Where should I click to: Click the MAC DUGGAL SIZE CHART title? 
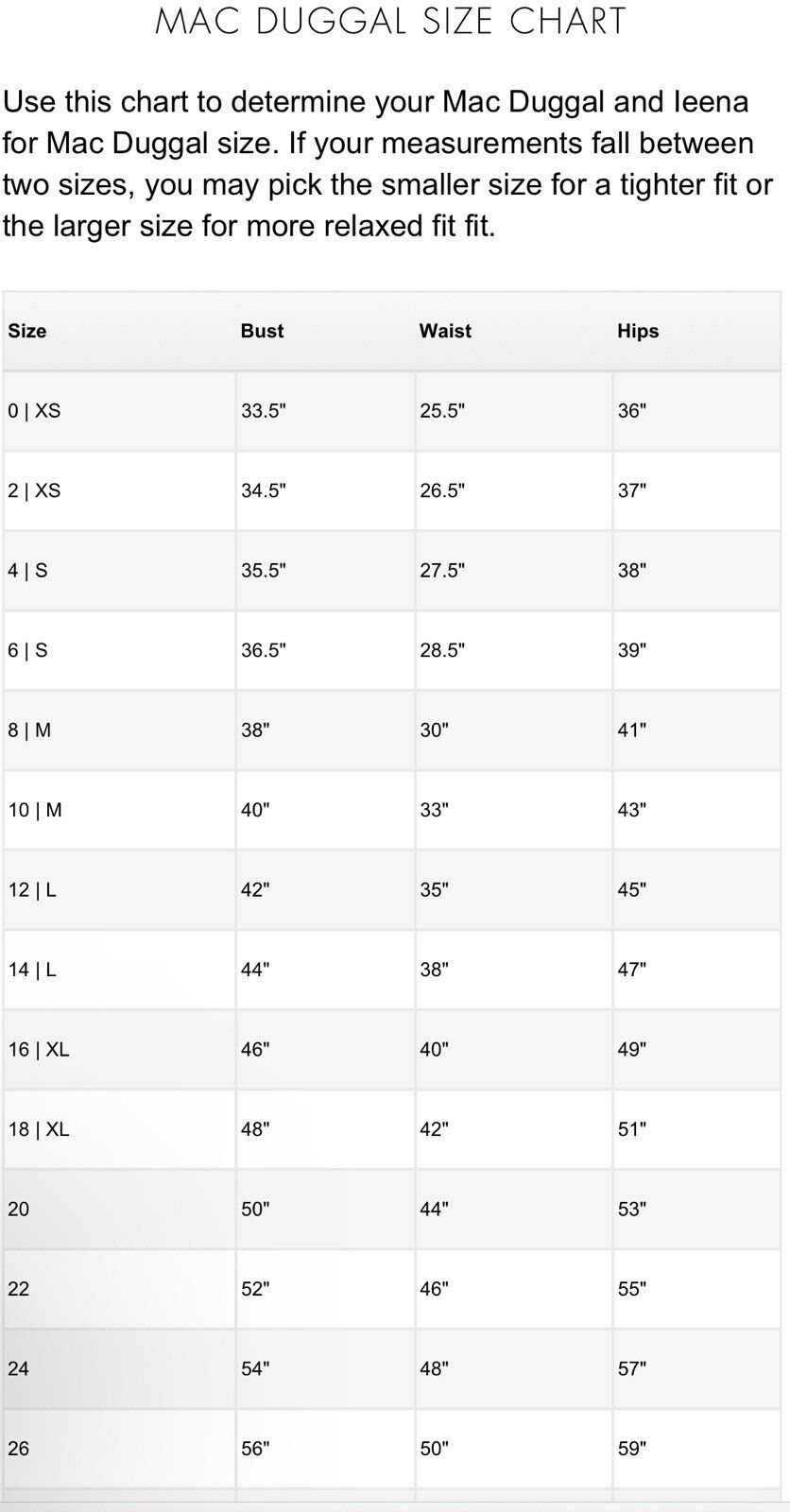click(390, 21)
